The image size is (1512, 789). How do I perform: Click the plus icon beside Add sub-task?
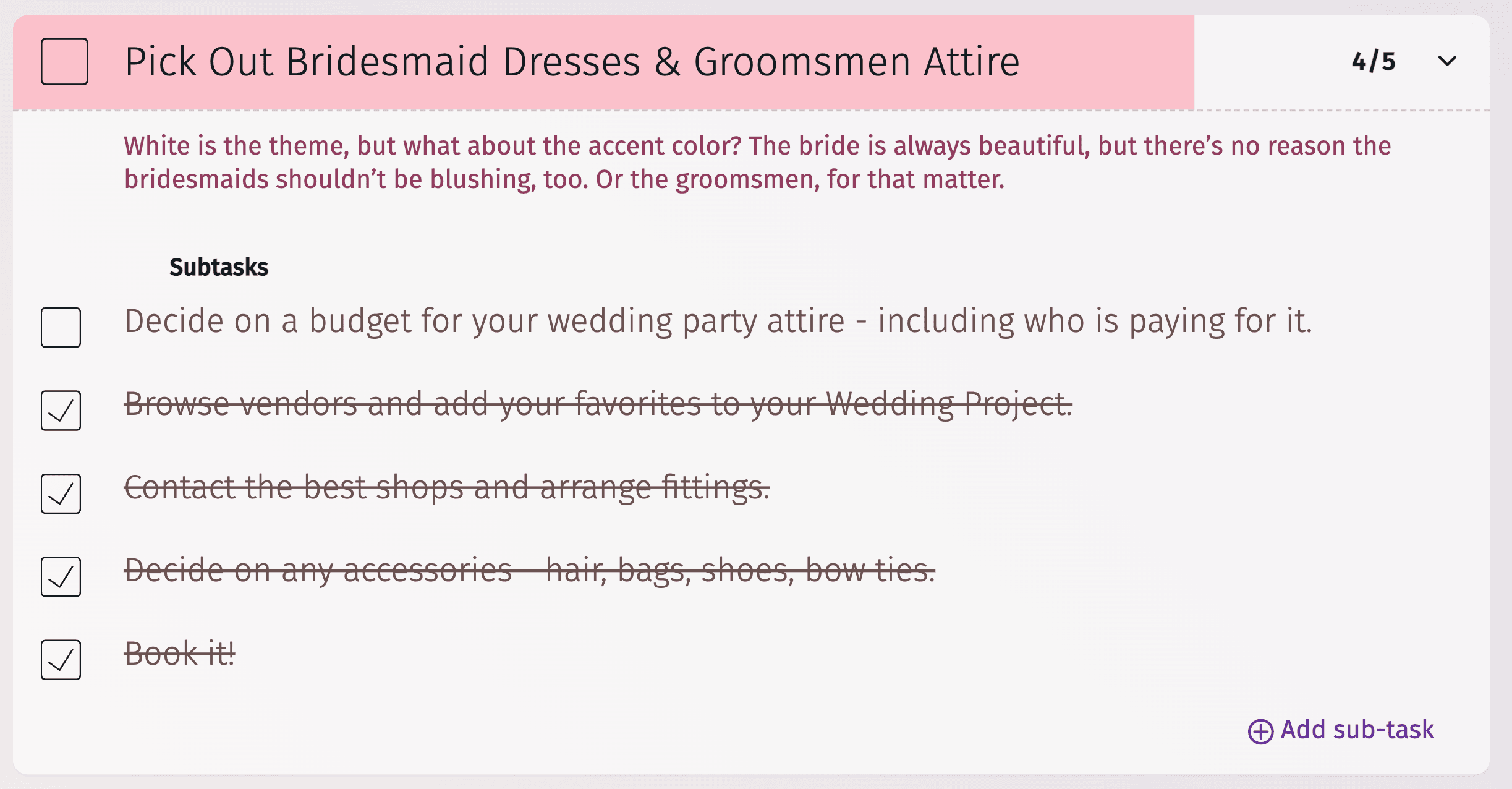pyautogui.click(x=1260, y=731)
